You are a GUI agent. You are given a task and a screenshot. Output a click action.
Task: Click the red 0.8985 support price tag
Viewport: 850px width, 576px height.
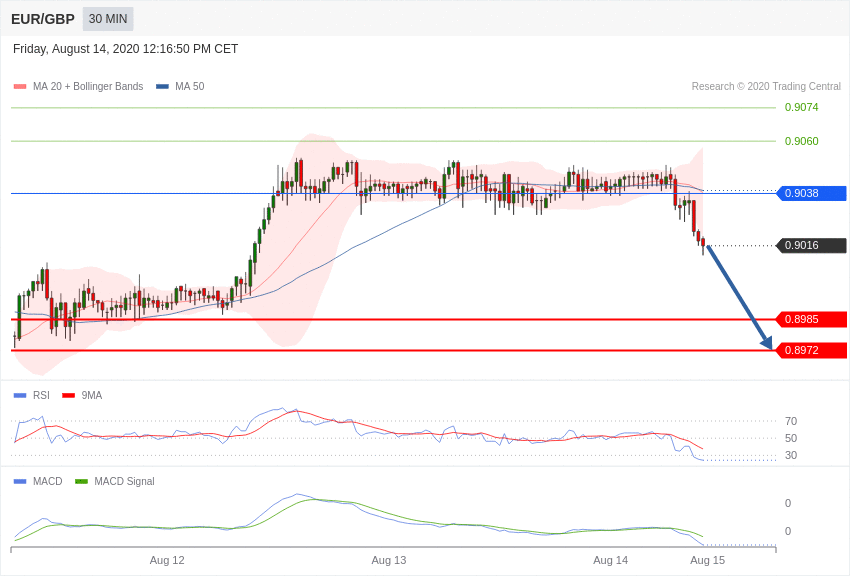pyautogui.click(x=812, y=320)
